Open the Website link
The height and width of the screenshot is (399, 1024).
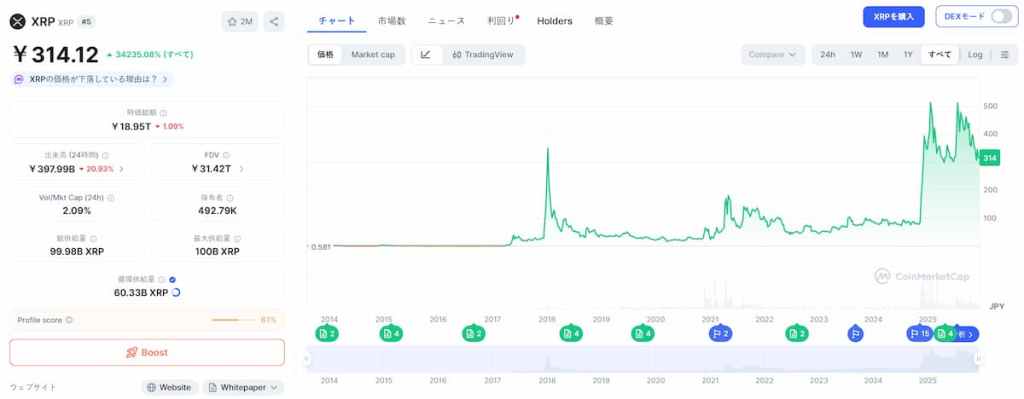point(170,387)
